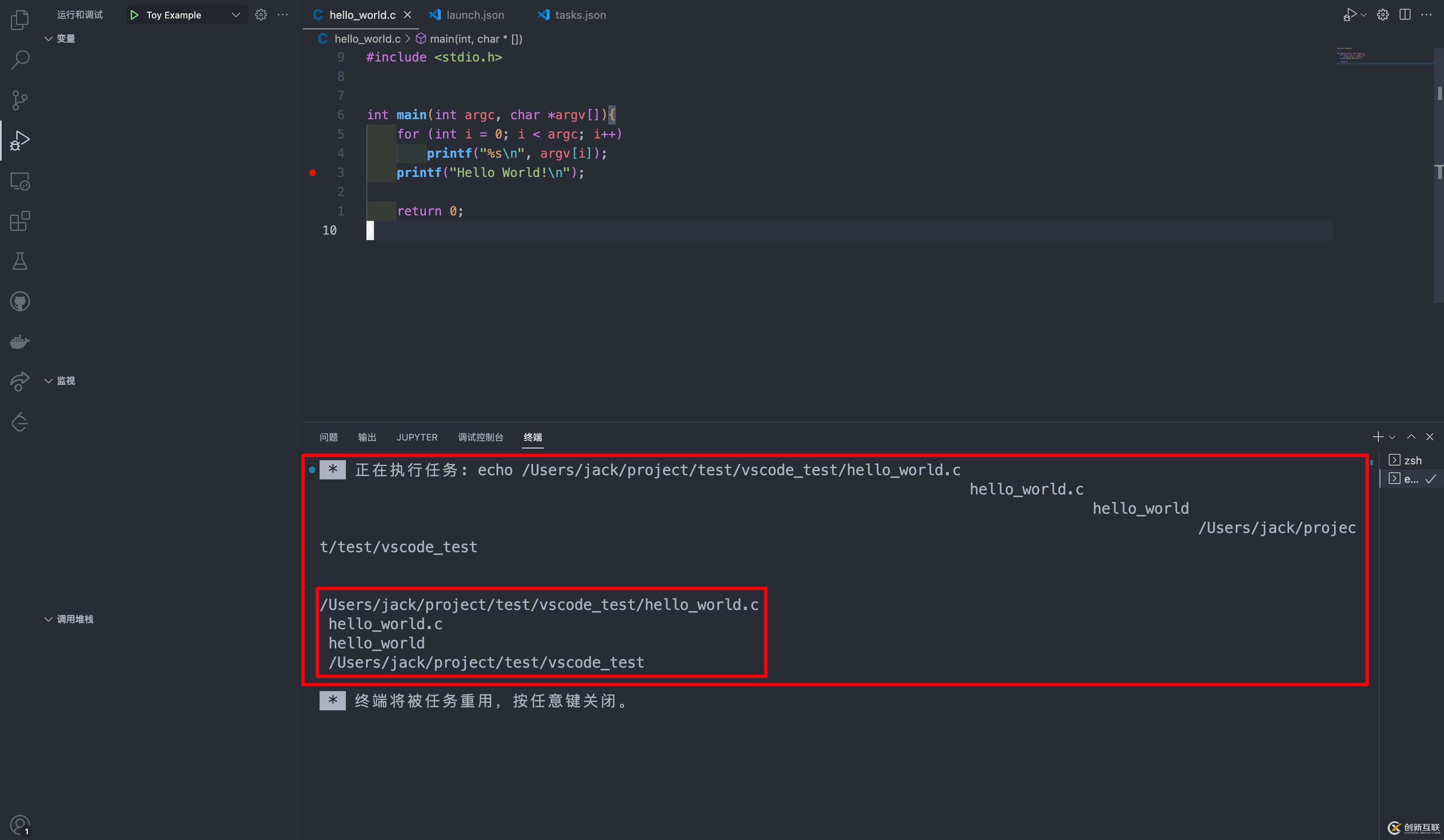Click the return 0; code line
1444x840 pixels.
pos(430,211)
